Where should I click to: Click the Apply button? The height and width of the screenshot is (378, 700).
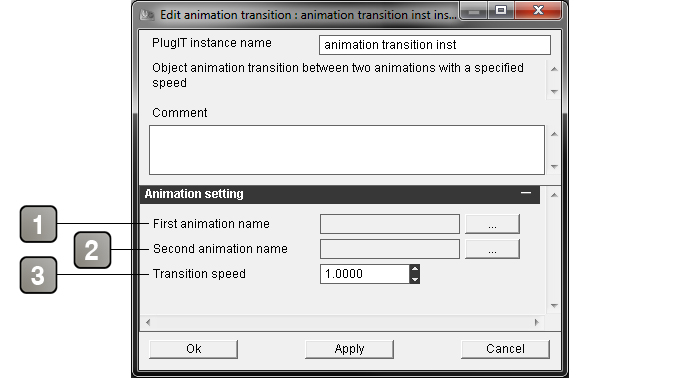(350, 349)
